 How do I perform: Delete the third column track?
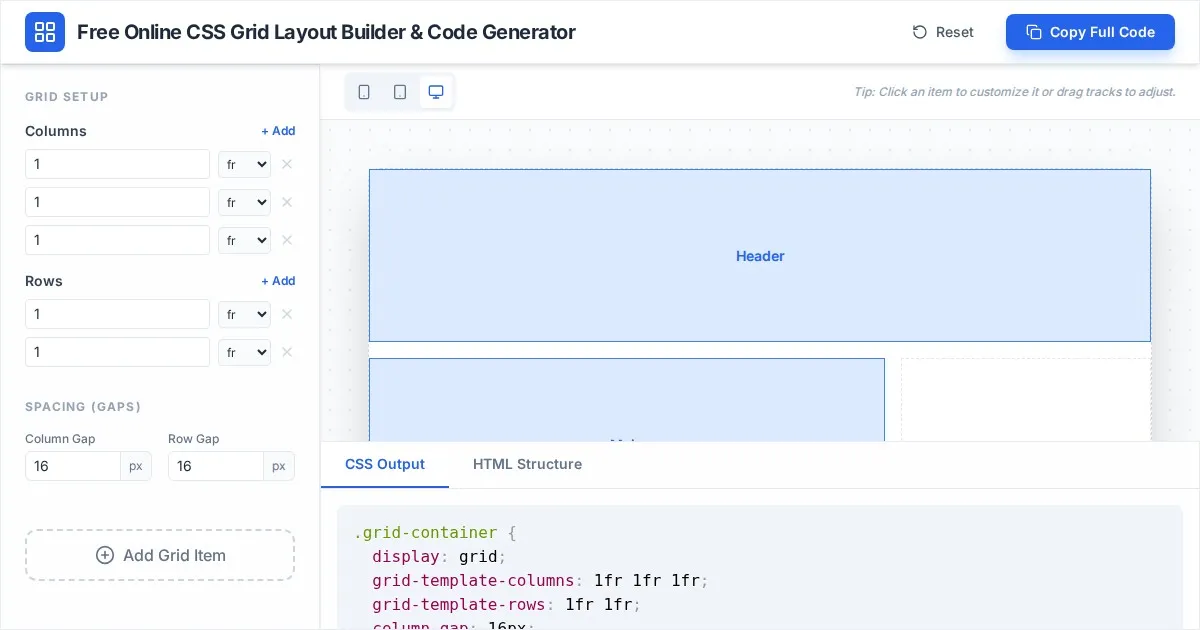[x=287, y=240]
